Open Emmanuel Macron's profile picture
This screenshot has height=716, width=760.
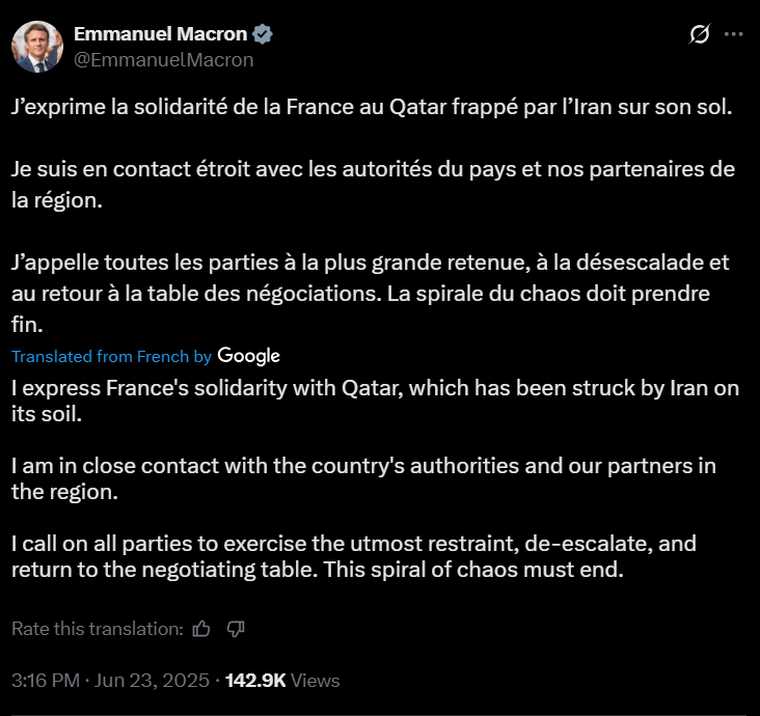(37, 47)
